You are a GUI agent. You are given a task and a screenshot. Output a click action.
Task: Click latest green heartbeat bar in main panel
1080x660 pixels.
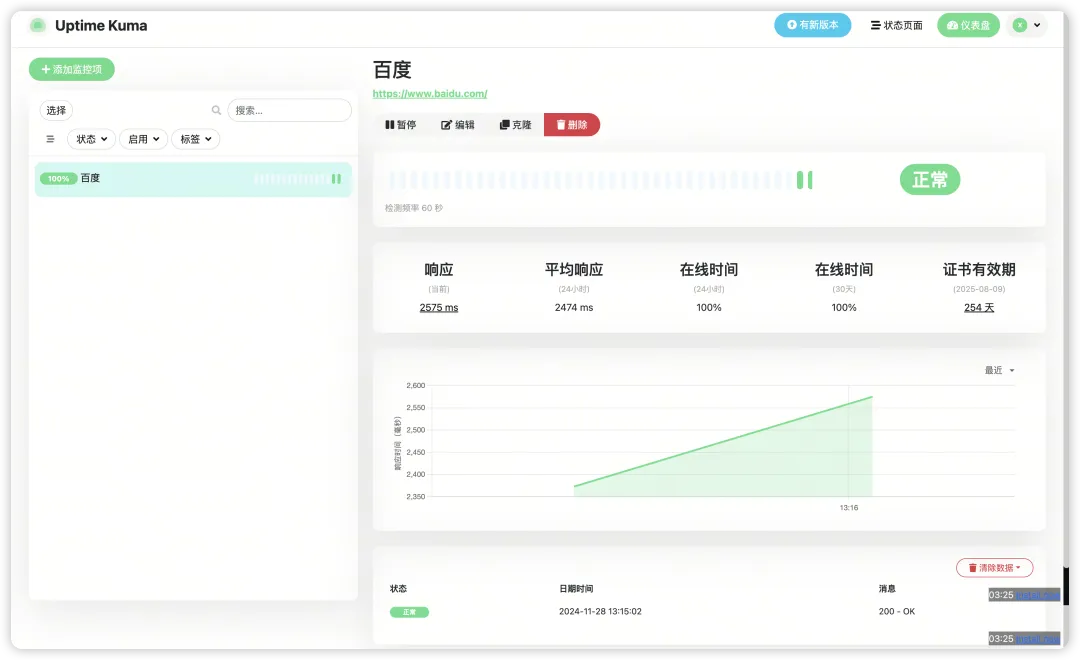click(x=810, y=180)
